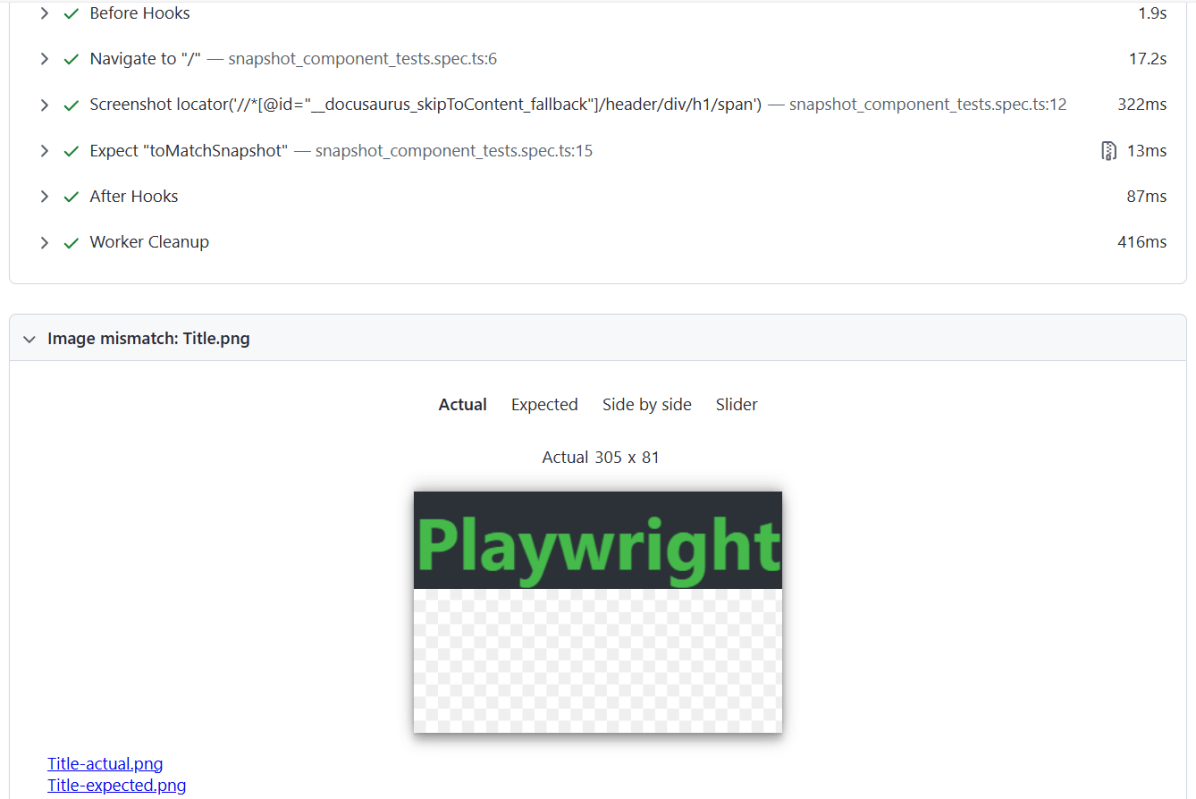Click the green checkmark beside Expect toMatchSnapshot
The width and height of the screenshot is (1196, 799).
[x=71, y=151]
